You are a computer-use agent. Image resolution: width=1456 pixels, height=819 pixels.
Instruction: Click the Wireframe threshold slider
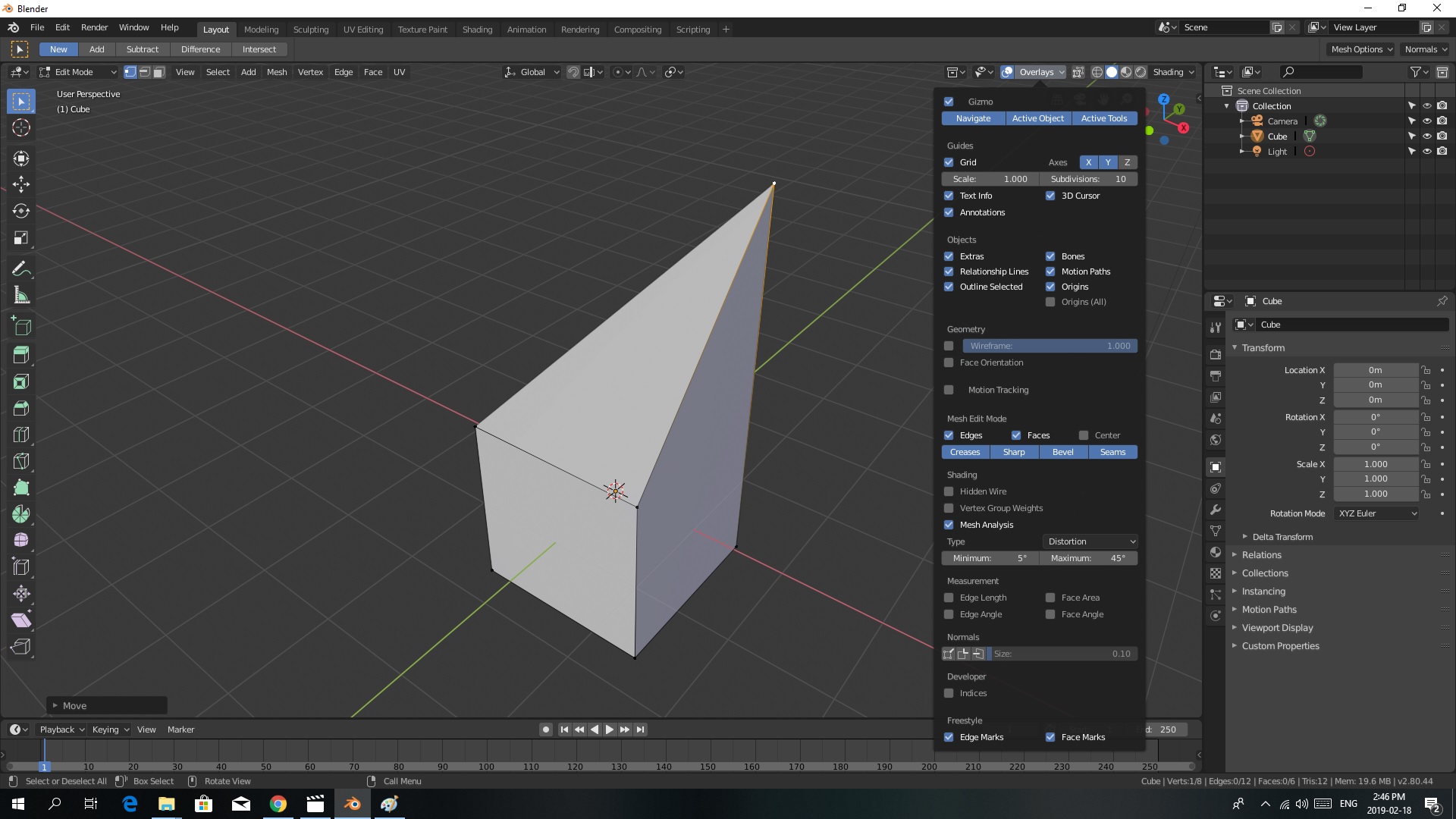tap(1050, 346)
